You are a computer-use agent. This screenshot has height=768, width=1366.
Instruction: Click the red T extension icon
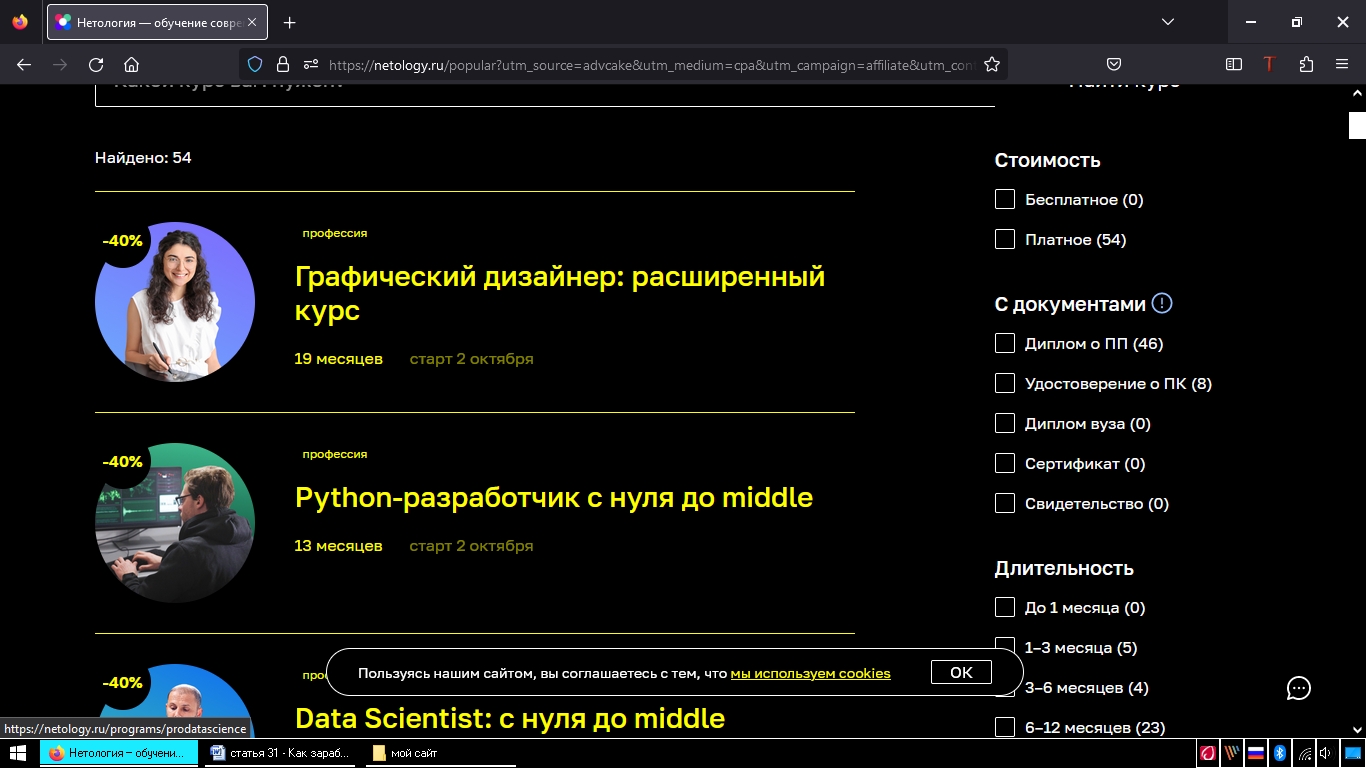pyautogui.click(x=1269, y=64)
